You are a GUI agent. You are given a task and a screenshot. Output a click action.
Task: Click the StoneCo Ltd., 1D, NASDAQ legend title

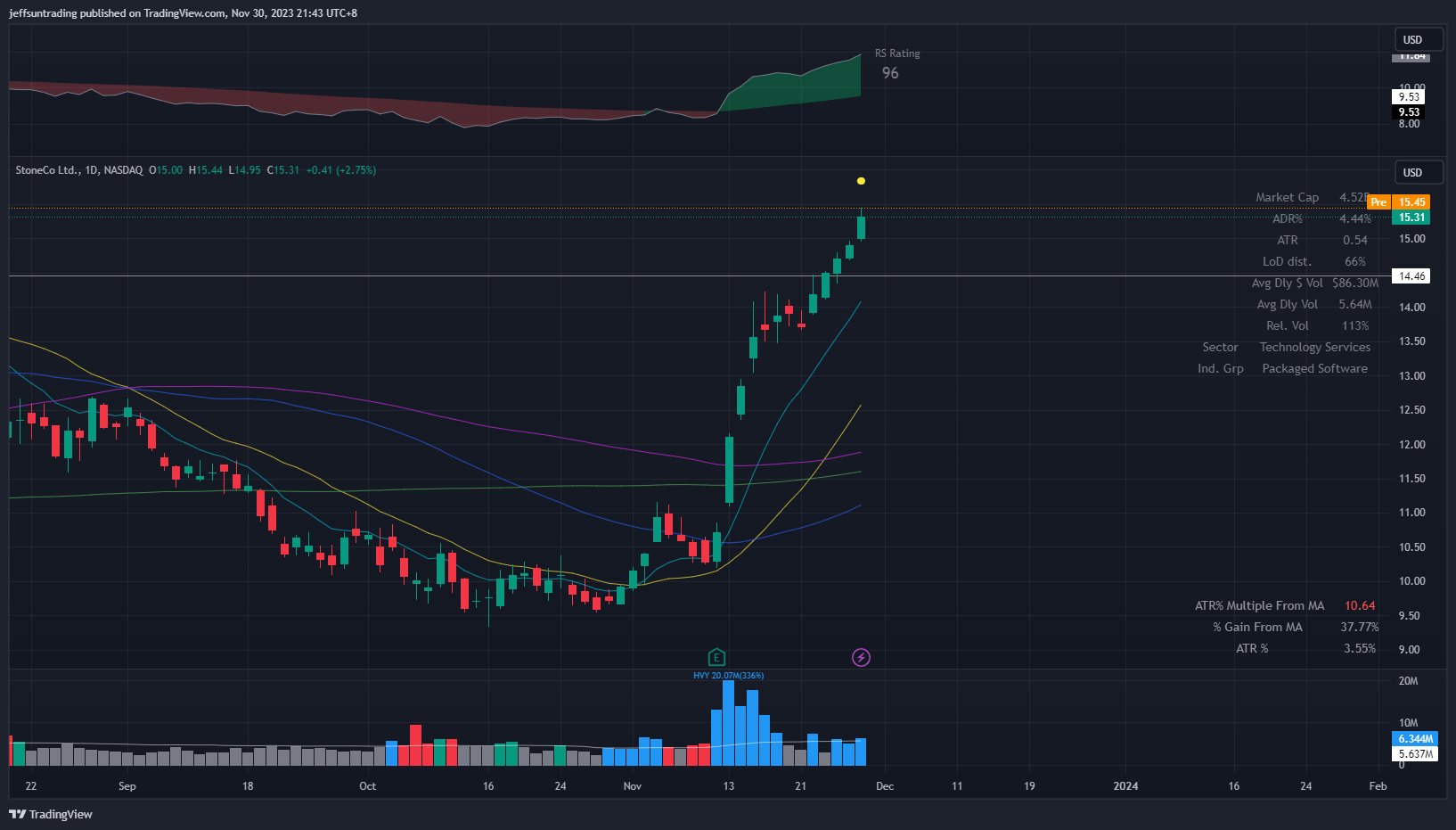click(x=78, y=170)
